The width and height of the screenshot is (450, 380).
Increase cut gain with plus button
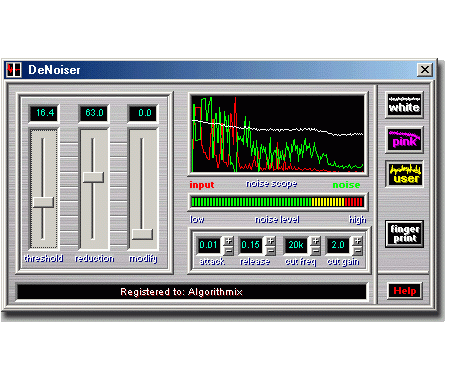tap(357, 240)
